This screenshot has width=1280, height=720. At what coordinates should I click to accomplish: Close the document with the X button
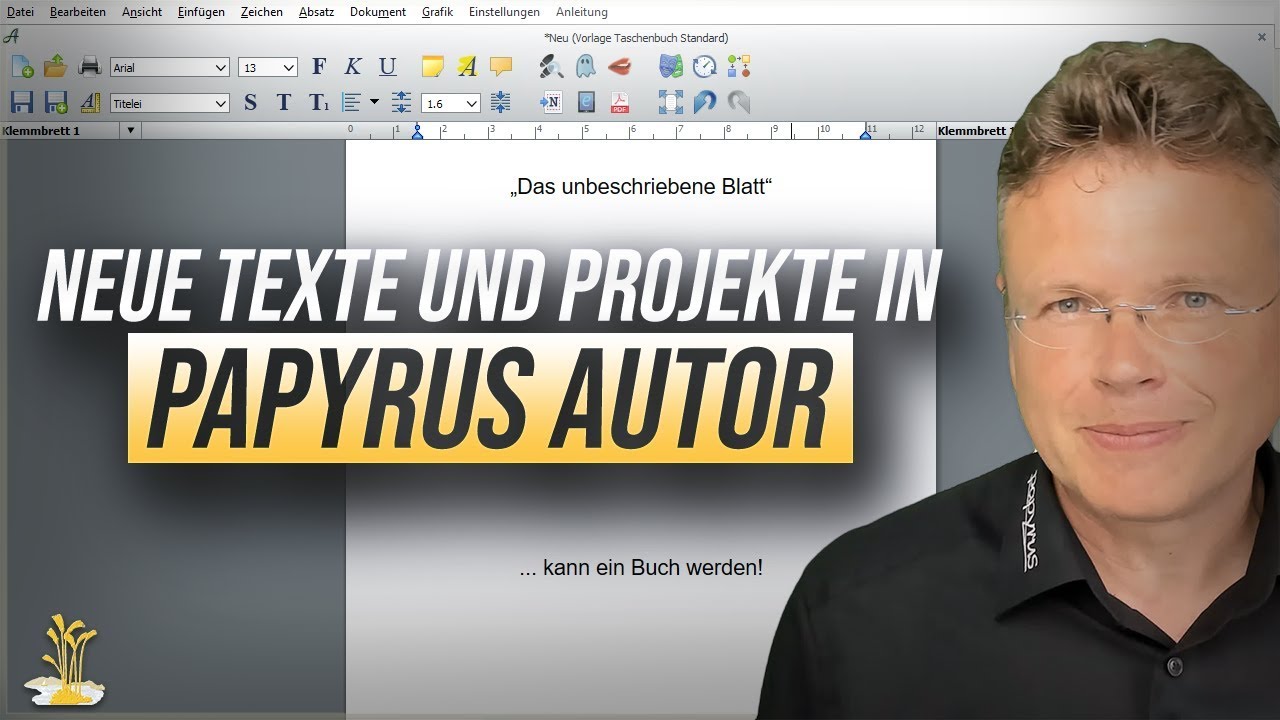1262,37
